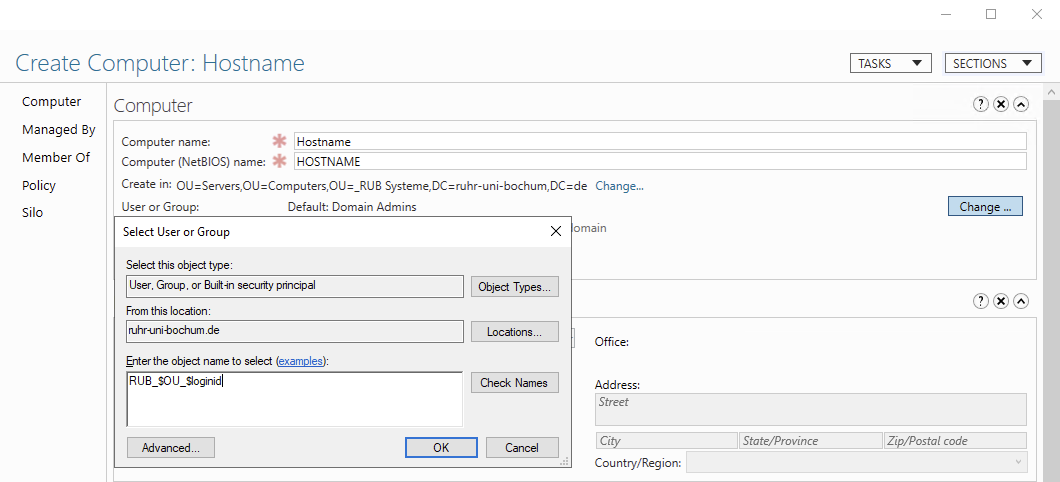The height and width of the screenshot is (482, 1060).
Task: Open help for the Computer section
Action: pyautogui.click(x=980, y=104)
